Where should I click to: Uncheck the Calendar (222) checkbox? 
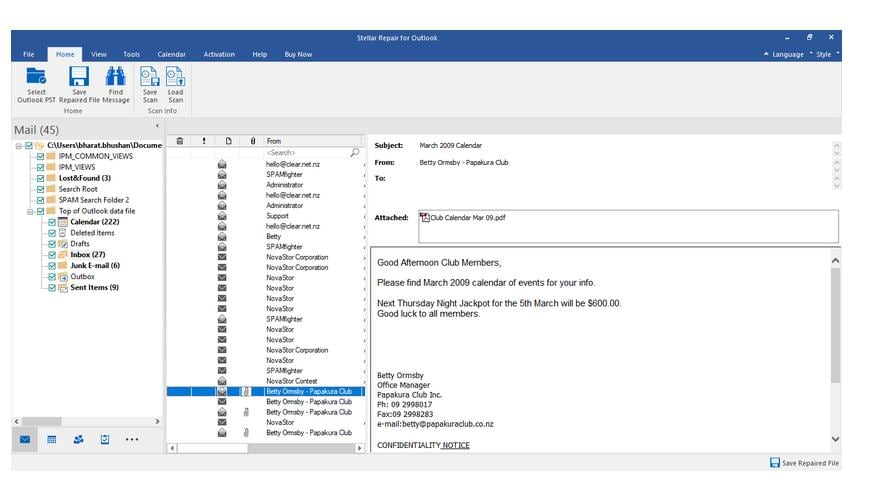[51, 222]
